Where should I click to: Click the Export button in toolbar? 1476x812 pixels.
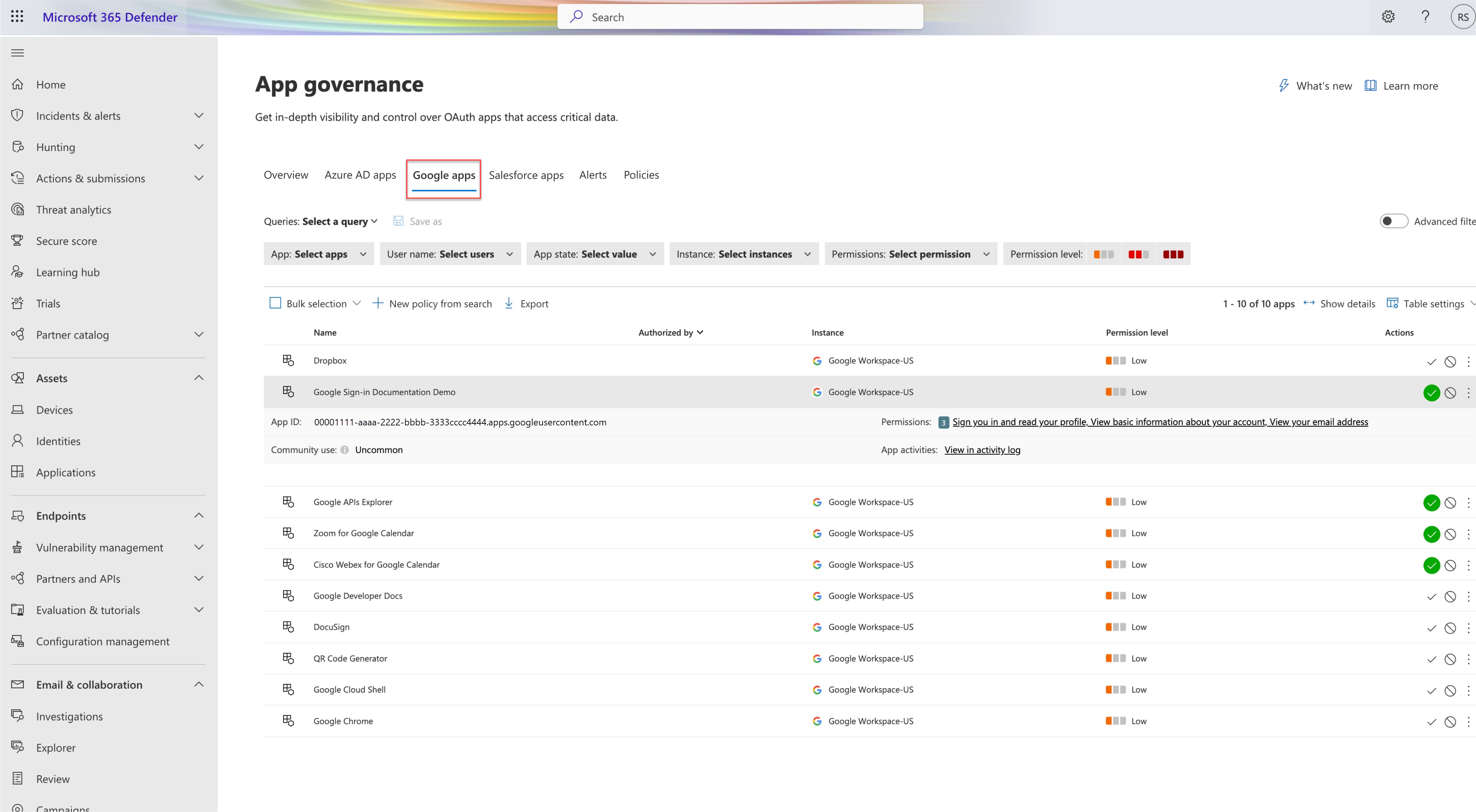click(527, 303)
